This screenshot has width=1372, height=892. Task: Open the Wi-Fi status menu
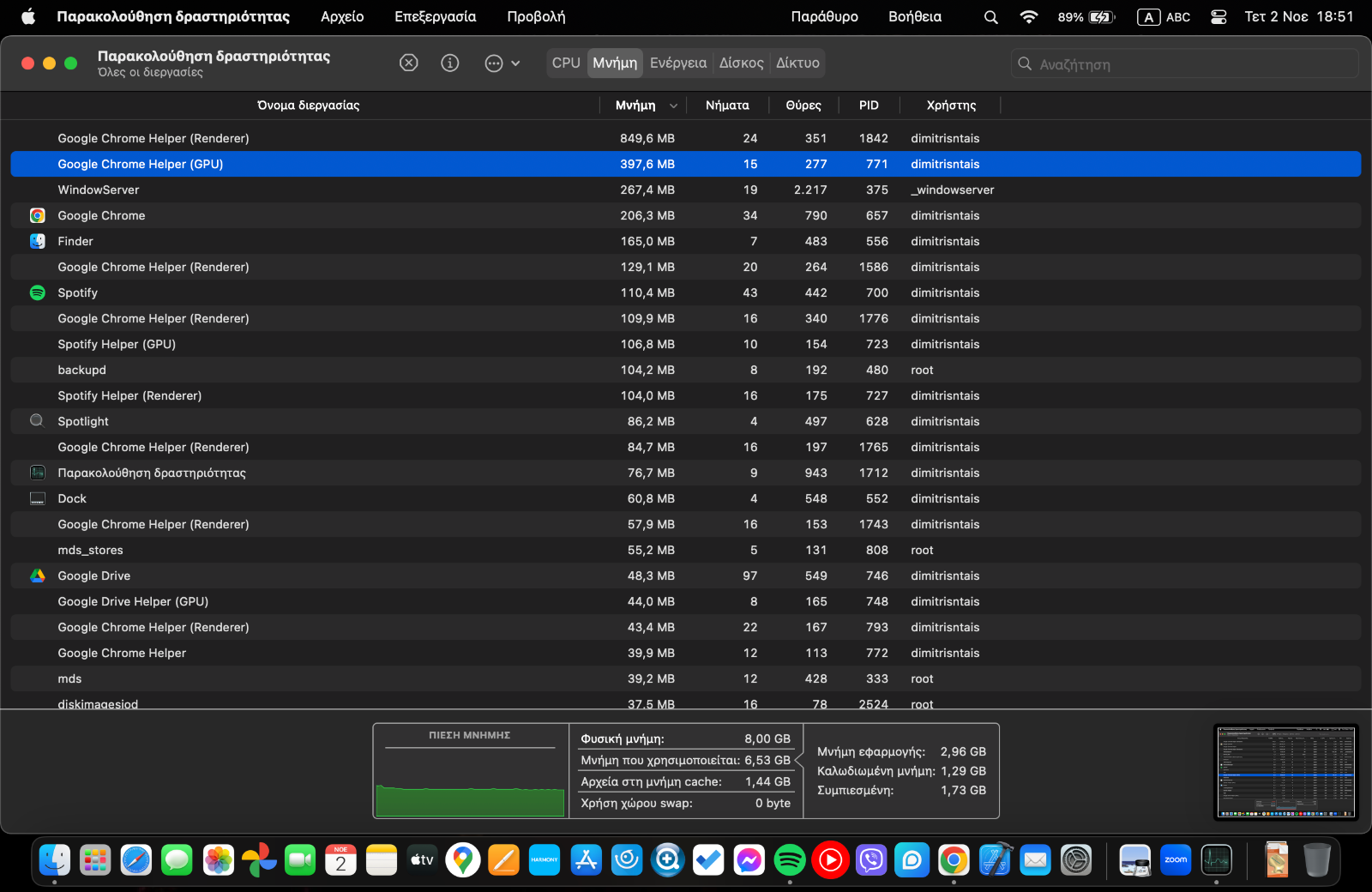pos(1029,16)
